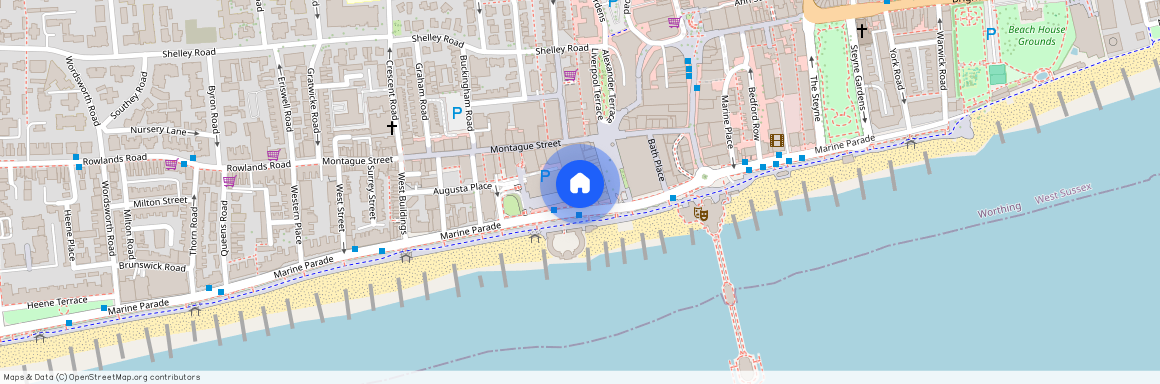Viewport: 1160px width, 384px height.
Task: Click the West Buildings label
Action: (403, 203)
